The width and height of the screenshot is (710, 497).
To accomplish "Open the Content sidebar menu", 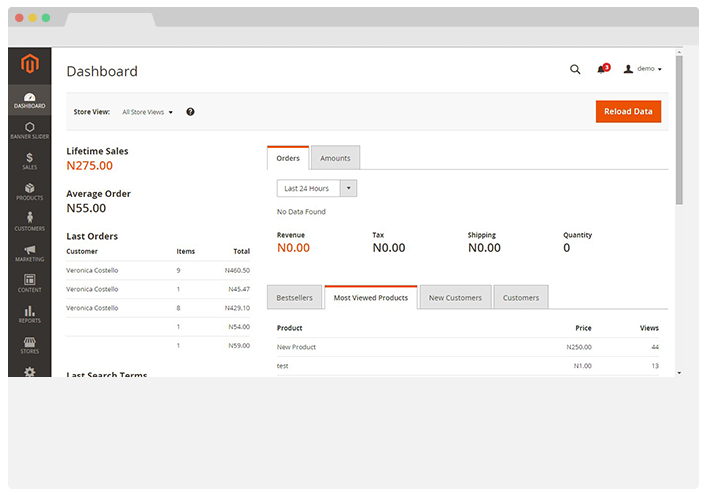I will click(29, 284).
